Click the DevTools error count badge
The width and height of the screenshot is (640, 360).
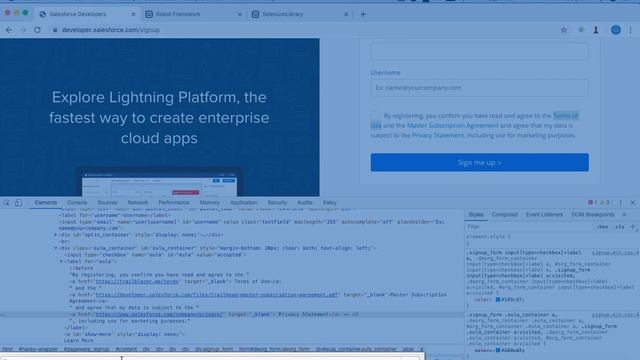tap(592, 202)
